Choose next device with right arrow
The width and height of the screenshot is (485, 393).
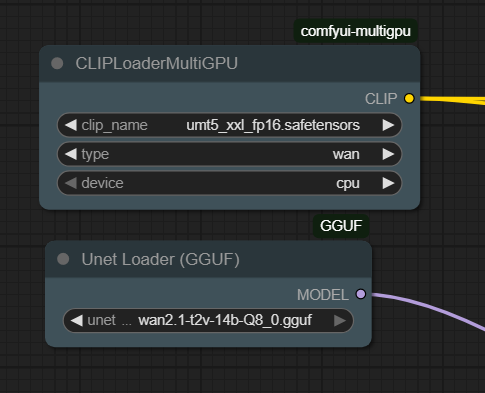pos(388,183)
